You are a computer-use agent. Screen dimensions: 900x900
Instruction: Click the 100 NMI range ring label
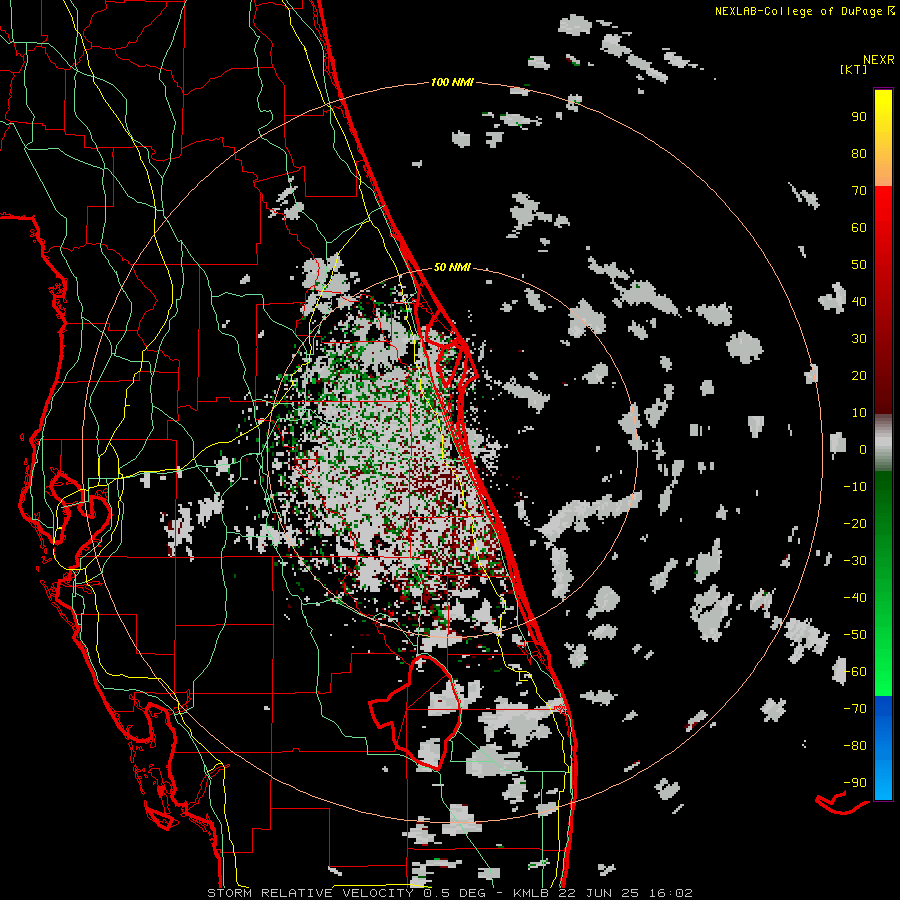tap(452, 83)
